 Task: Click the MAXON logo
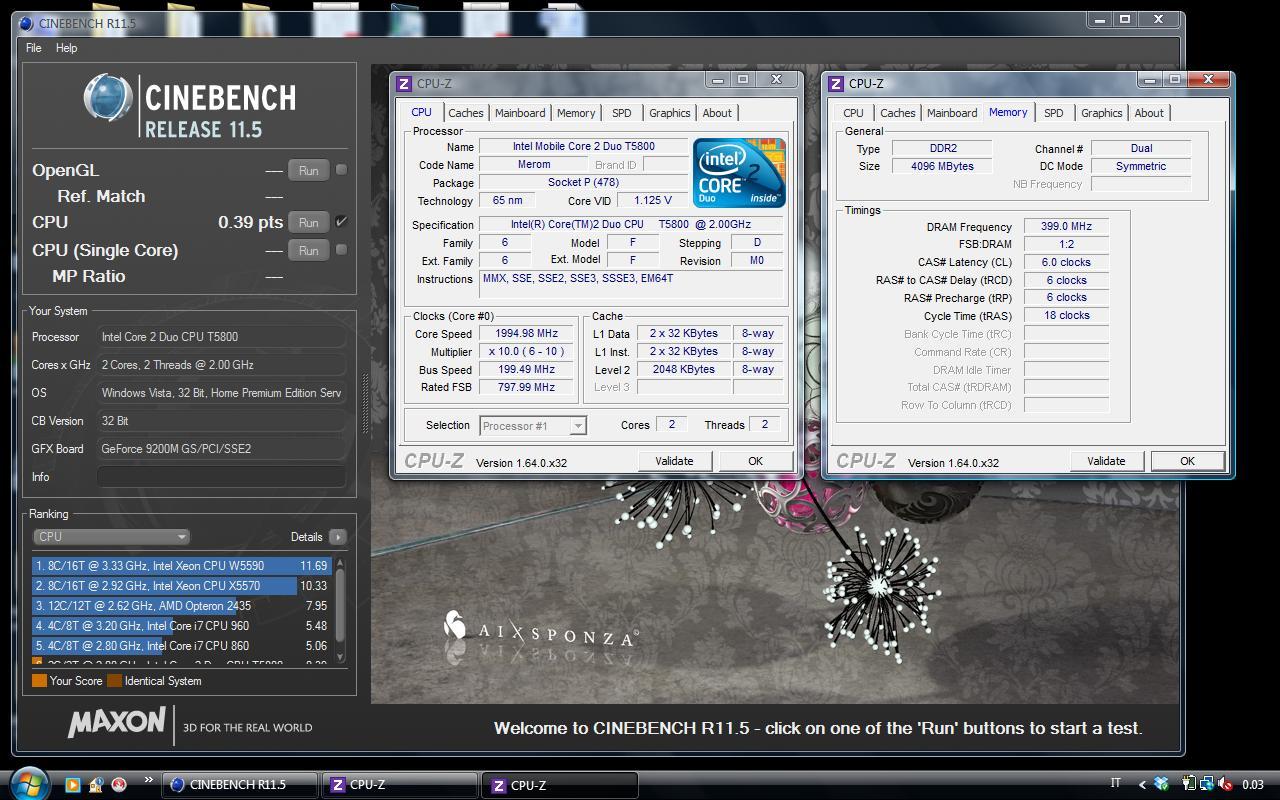(117, 722)
